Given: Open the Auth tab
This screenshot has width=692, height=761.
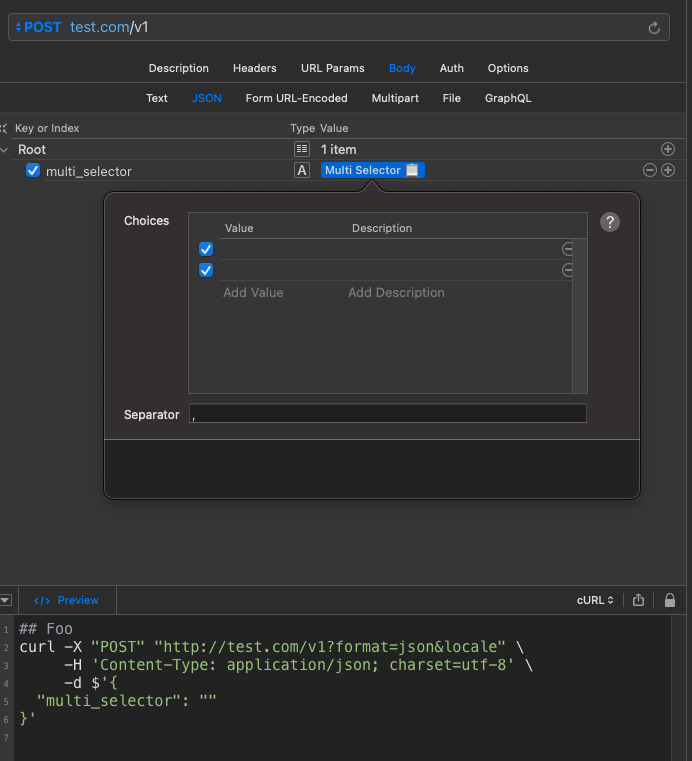Looking at the screenshot, I should pyautogui.click(x=451, y=68).
